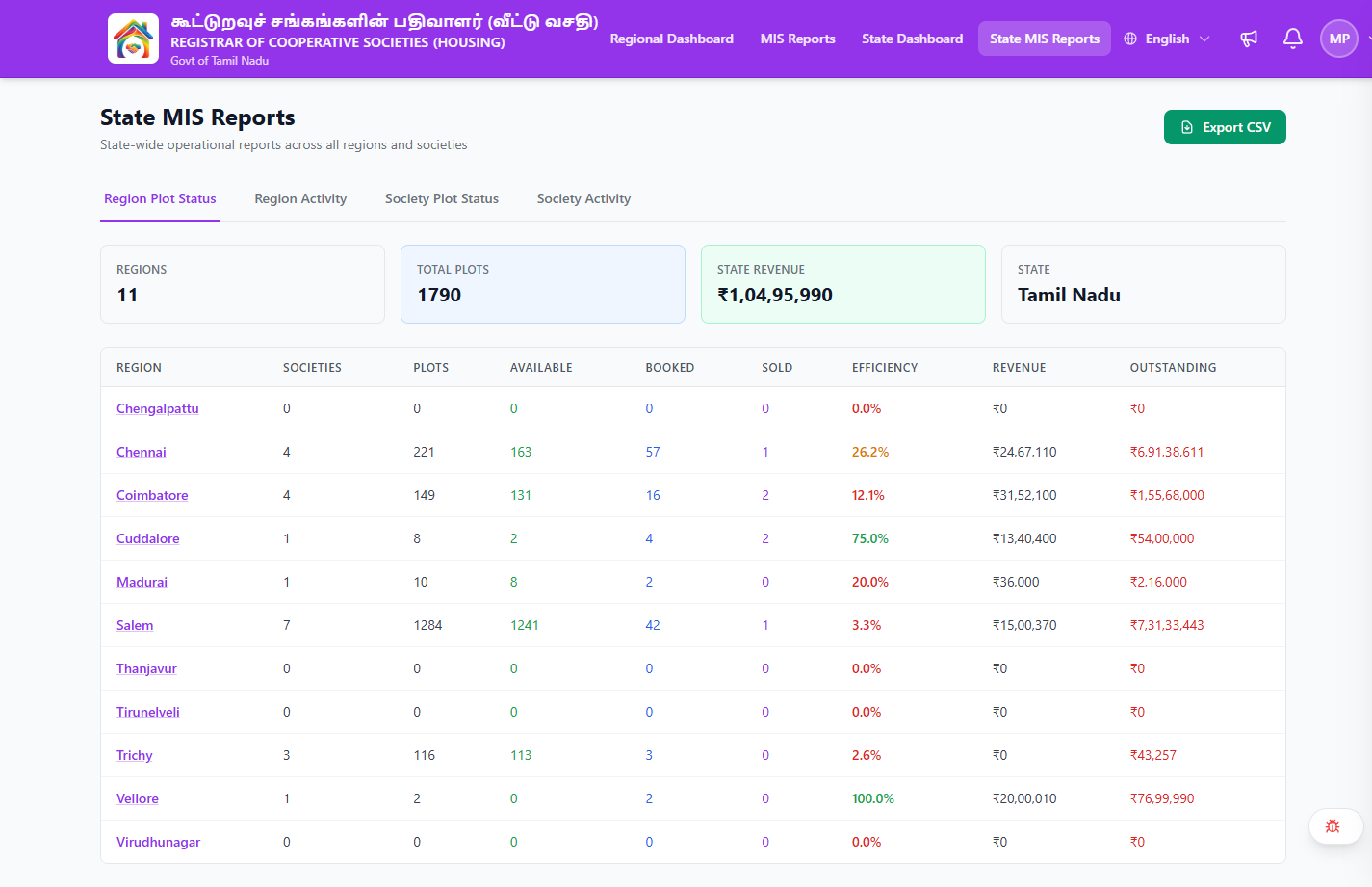Open the MP user avatar menu
1372x887 pixels.
[1339, 39]
